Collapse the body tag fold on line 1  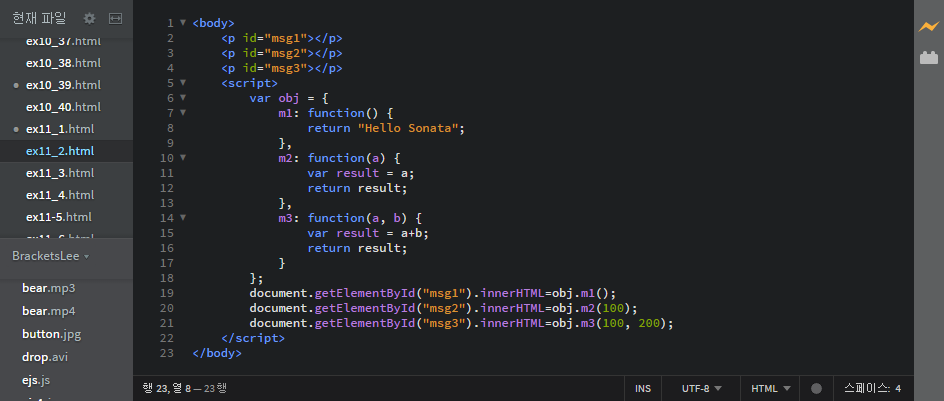tap(183, 23)
